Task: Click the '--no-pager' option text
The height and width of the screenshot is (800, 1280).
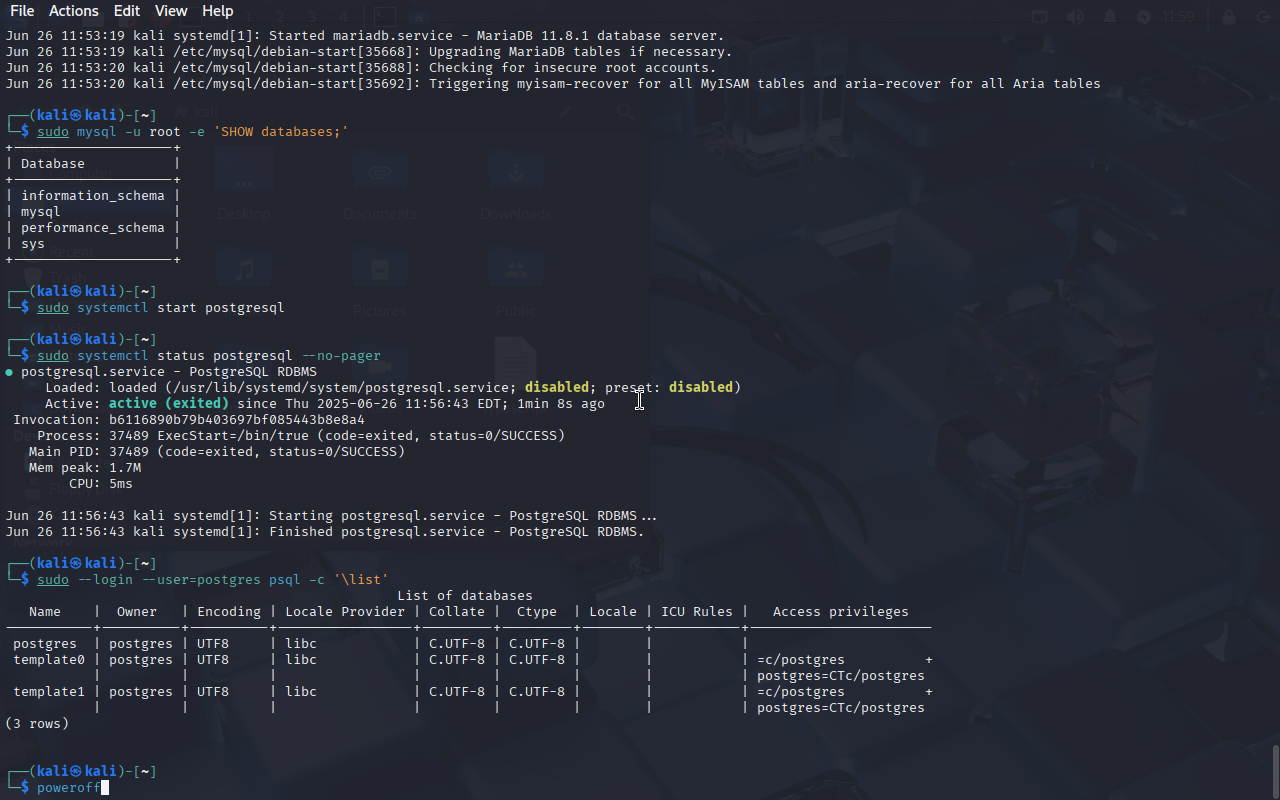Action: pos(341,356)
